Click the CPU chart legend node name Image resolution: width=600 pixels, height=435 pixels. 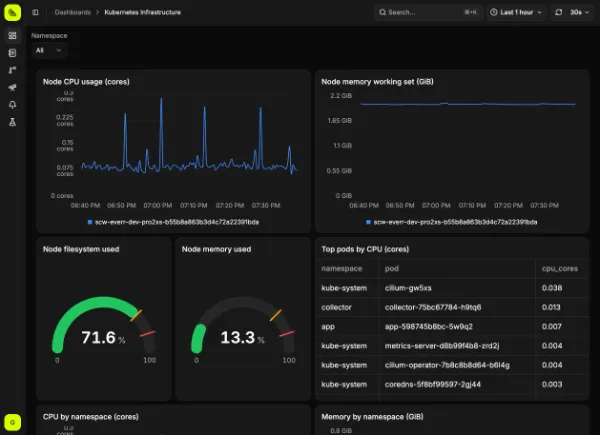point(177,222)
